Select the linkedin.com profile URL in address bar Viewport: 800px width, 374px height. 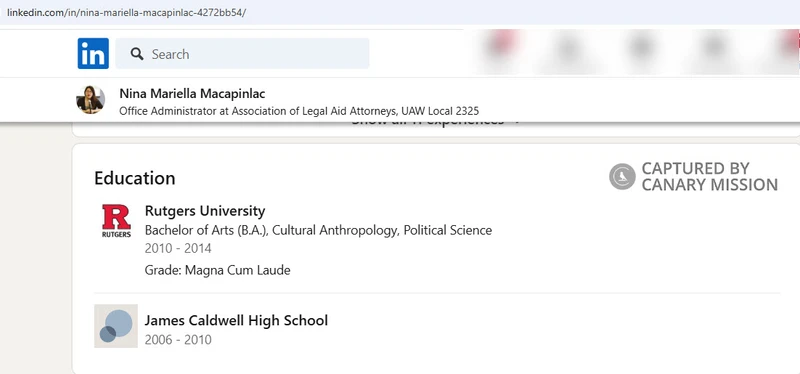[x=127, y=13]
